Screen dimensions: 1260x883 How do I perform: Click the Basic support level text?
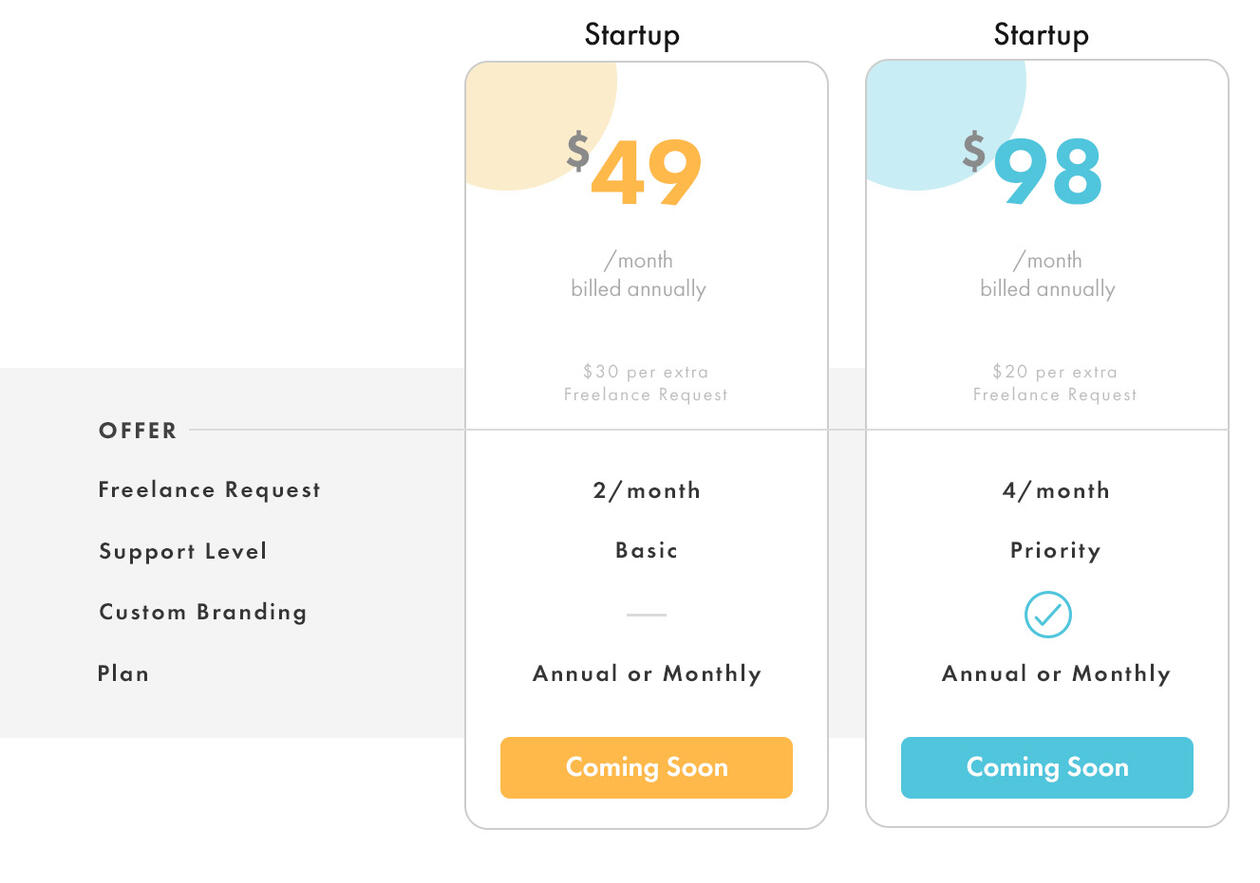[x=646, y=551]
